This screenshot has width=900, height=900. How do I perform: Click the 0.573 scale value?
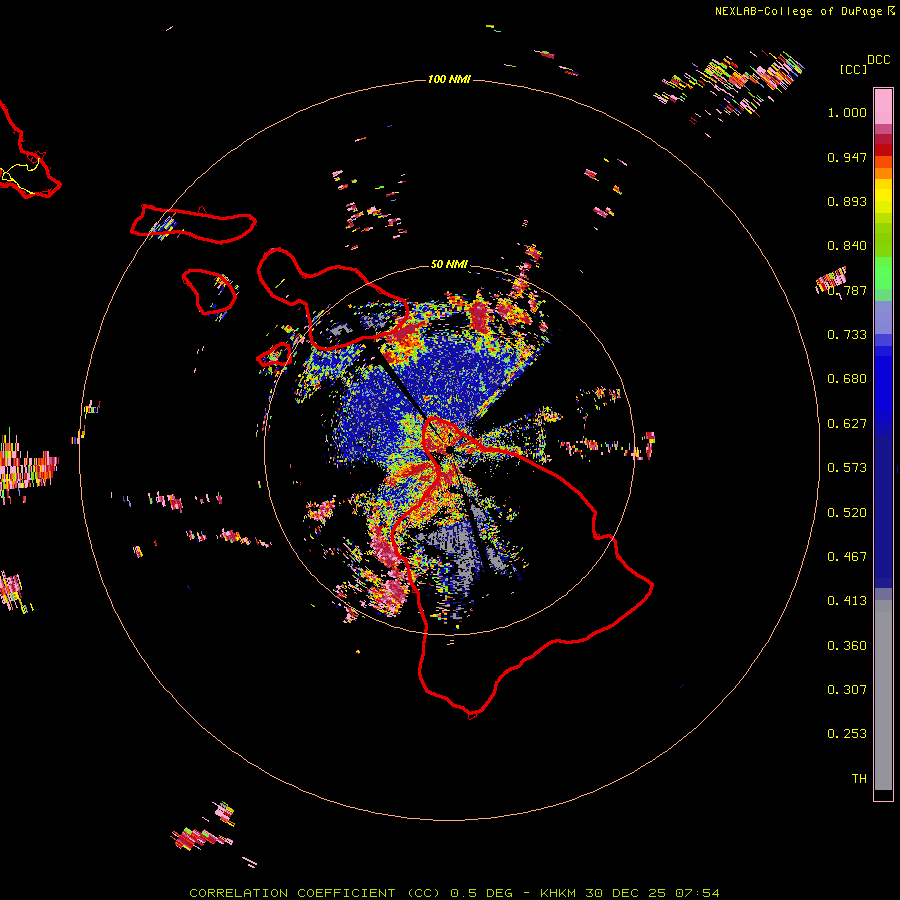coord(847,468)
